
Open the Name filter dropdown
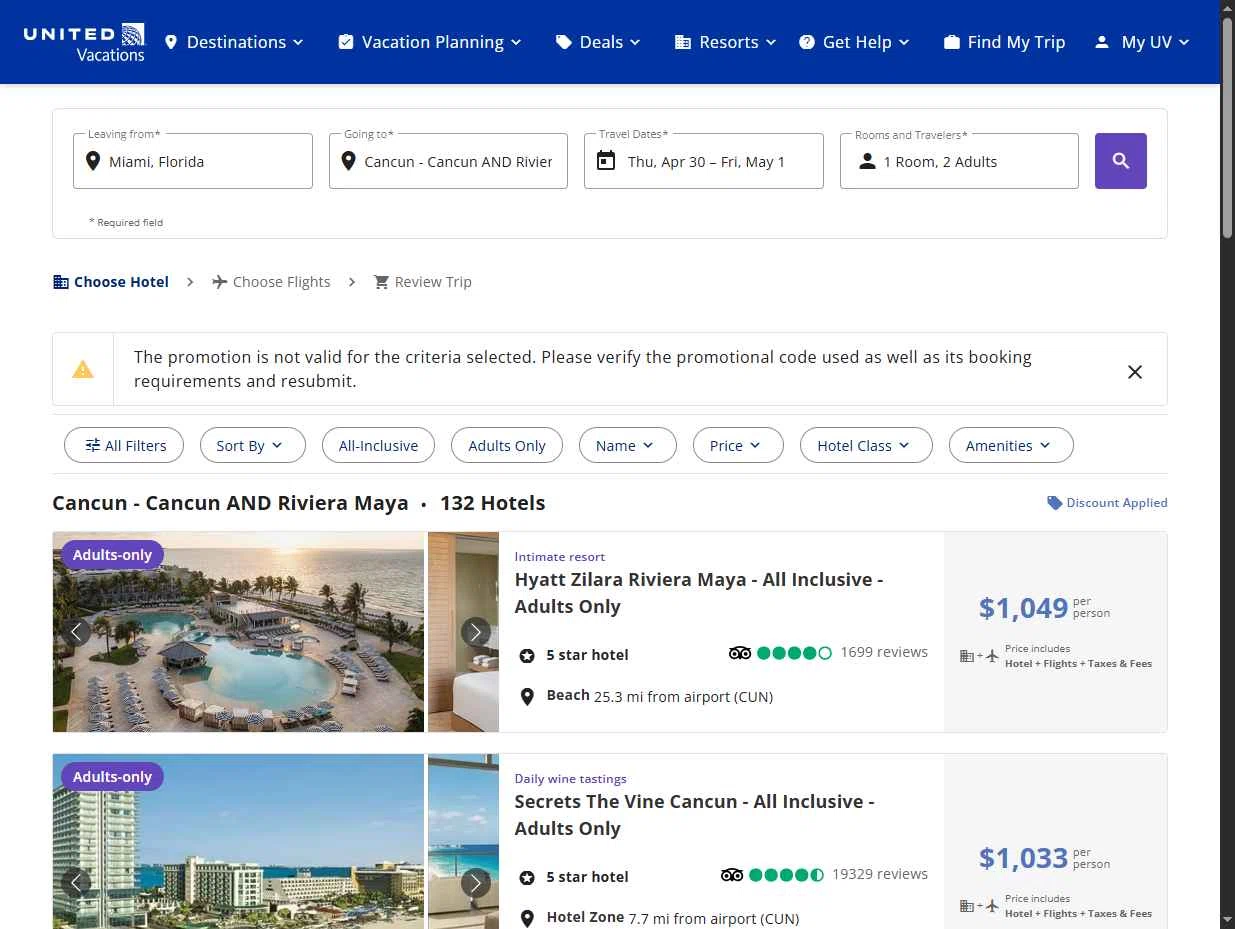[x=628, y=446]
